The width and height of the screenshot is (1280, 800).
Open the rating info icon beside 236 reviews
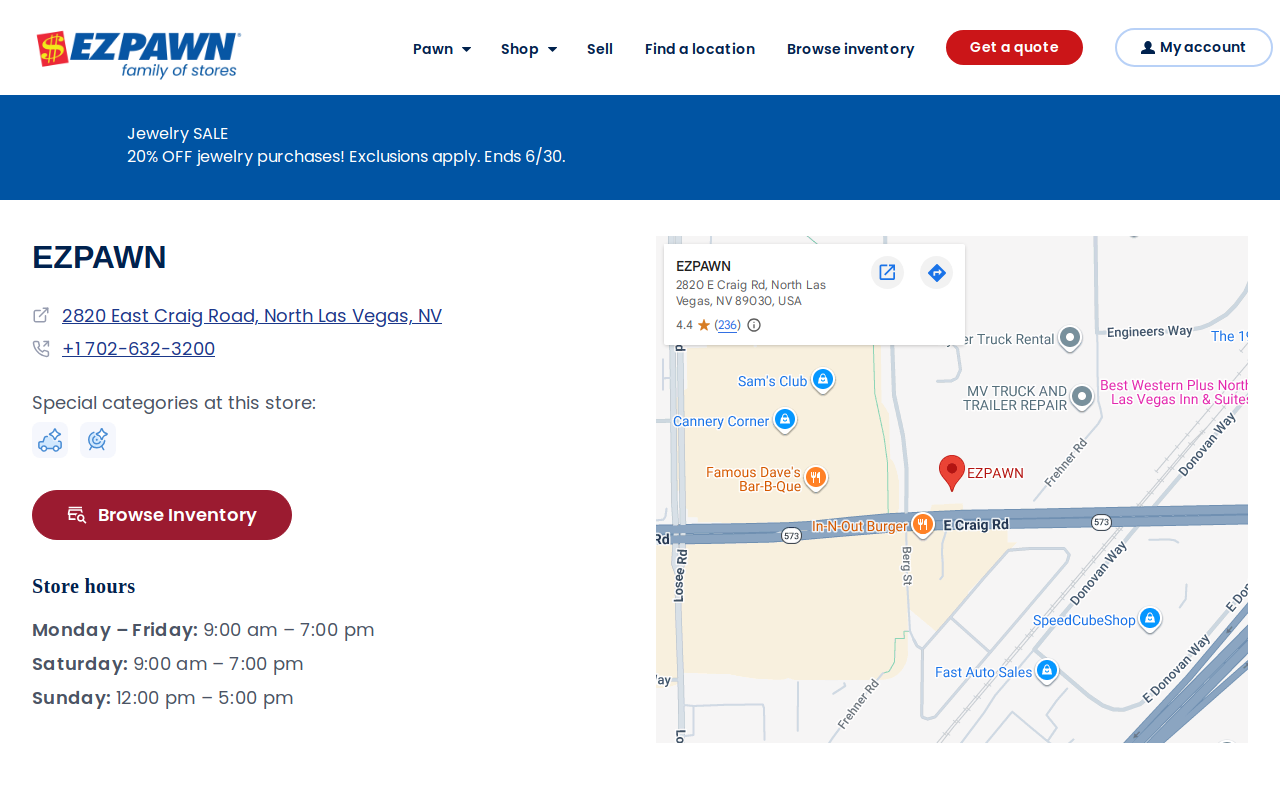(754, 325)
